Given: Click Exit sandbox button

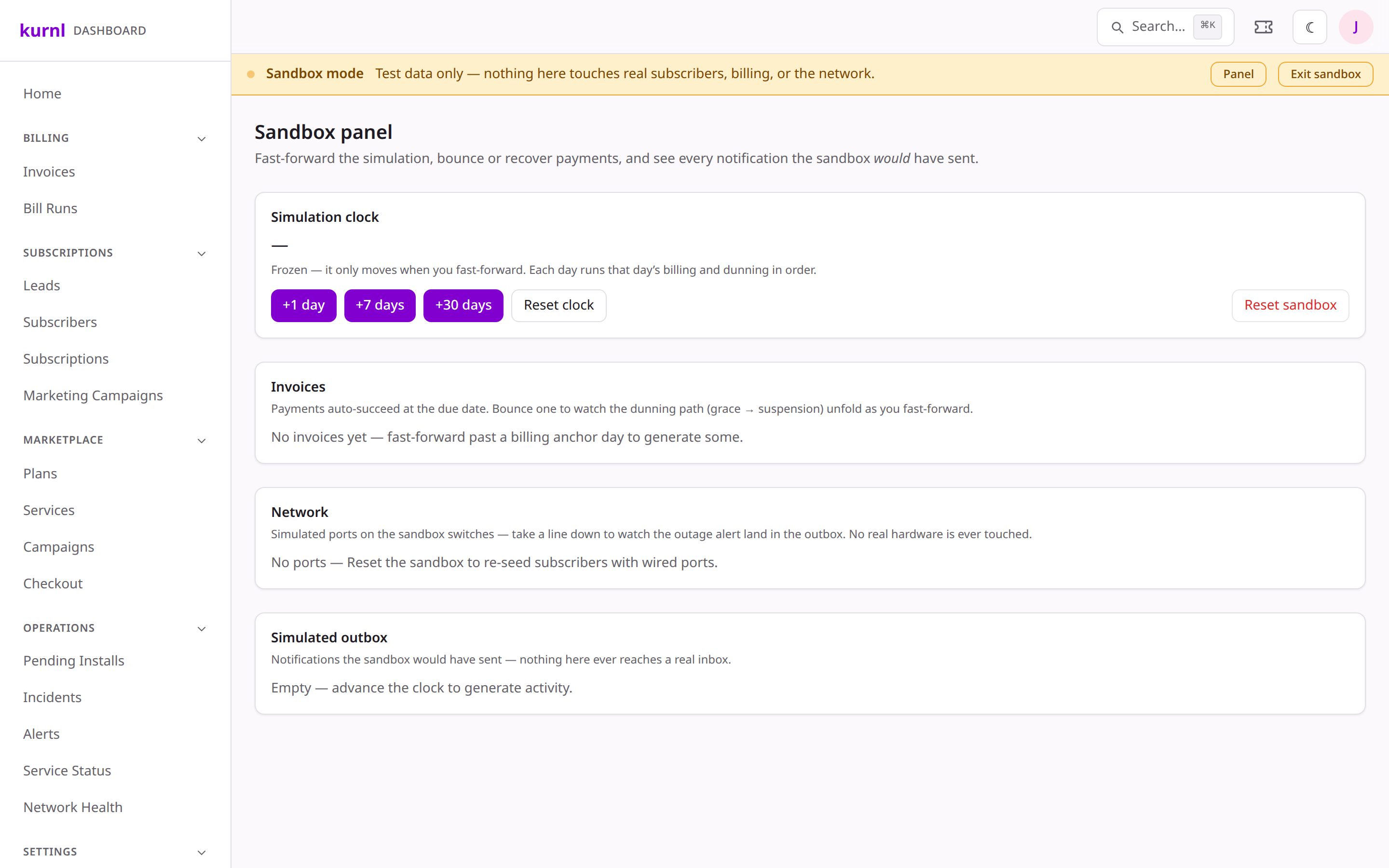Looking at the screenshot, I should [x=1325, y=74].
